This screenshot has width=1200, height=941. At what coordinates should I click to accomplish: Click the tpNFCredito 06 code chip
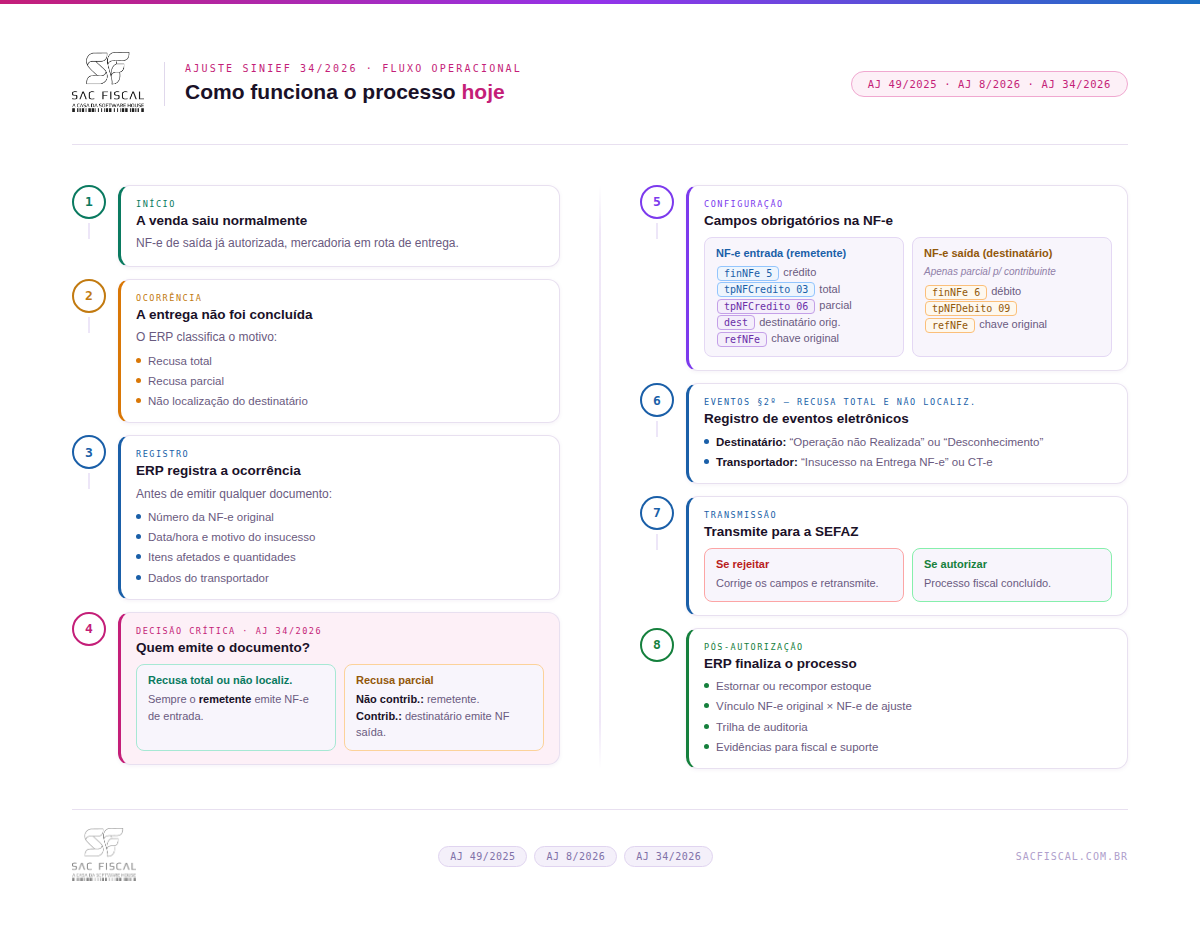[766, 306]
